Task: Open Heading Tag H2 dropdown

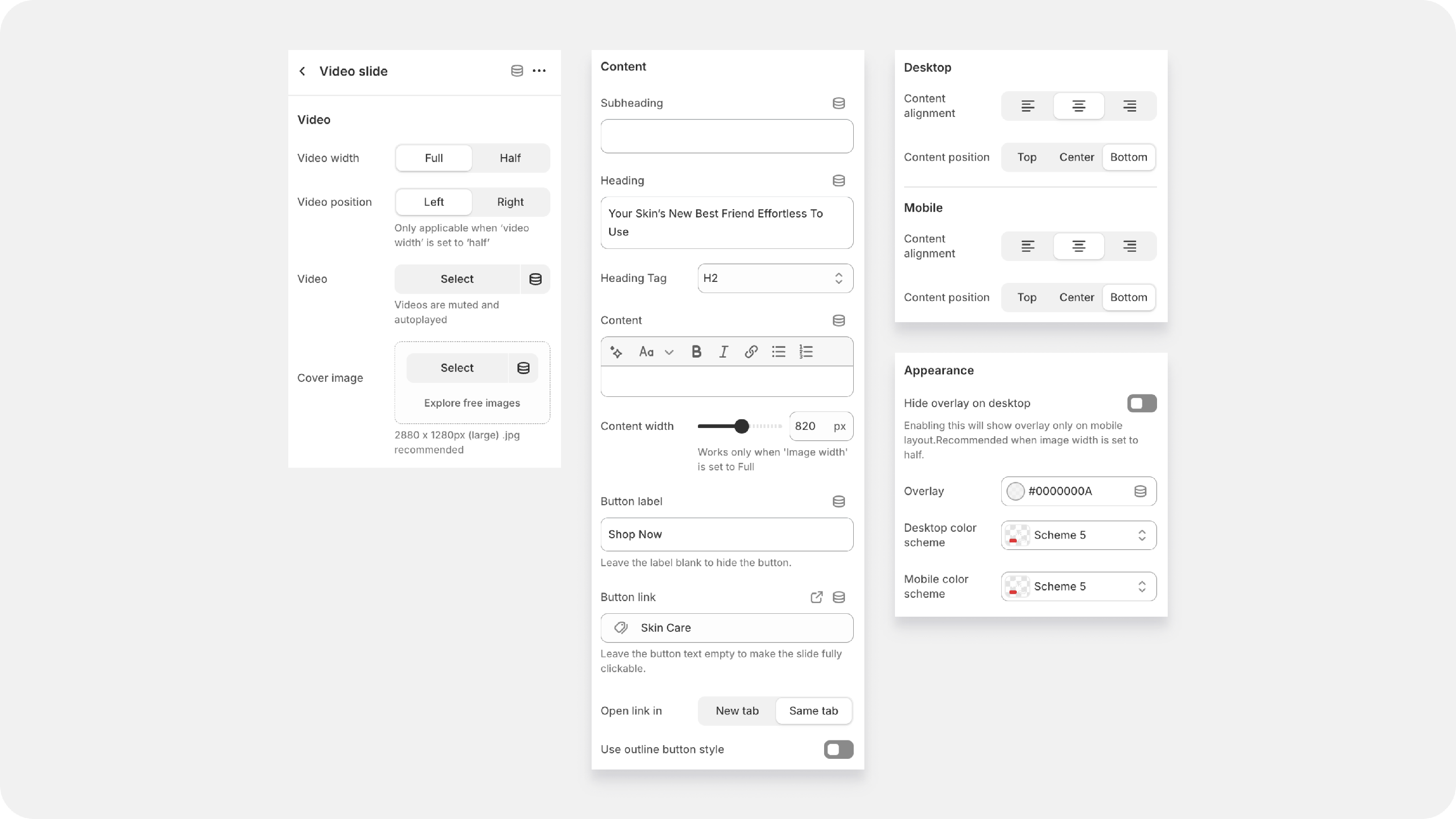Action: pos(775,278)
